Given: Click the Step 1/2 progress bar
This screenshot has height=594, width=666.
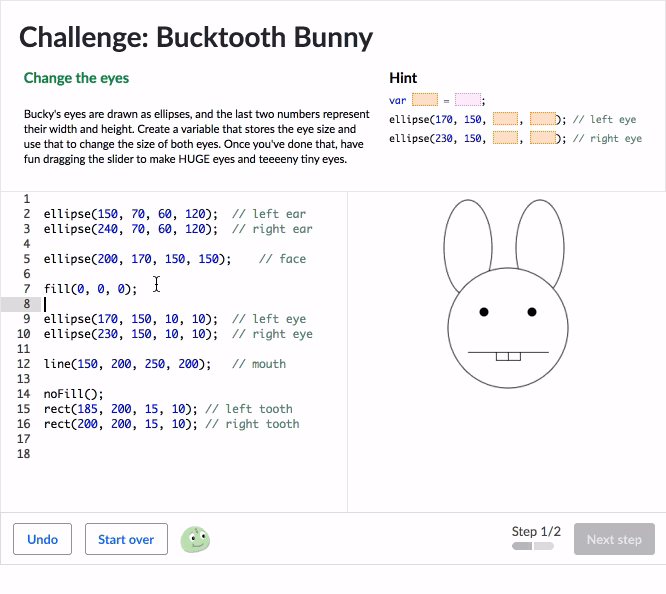Looking at the screenshot, I should [533, 546].
